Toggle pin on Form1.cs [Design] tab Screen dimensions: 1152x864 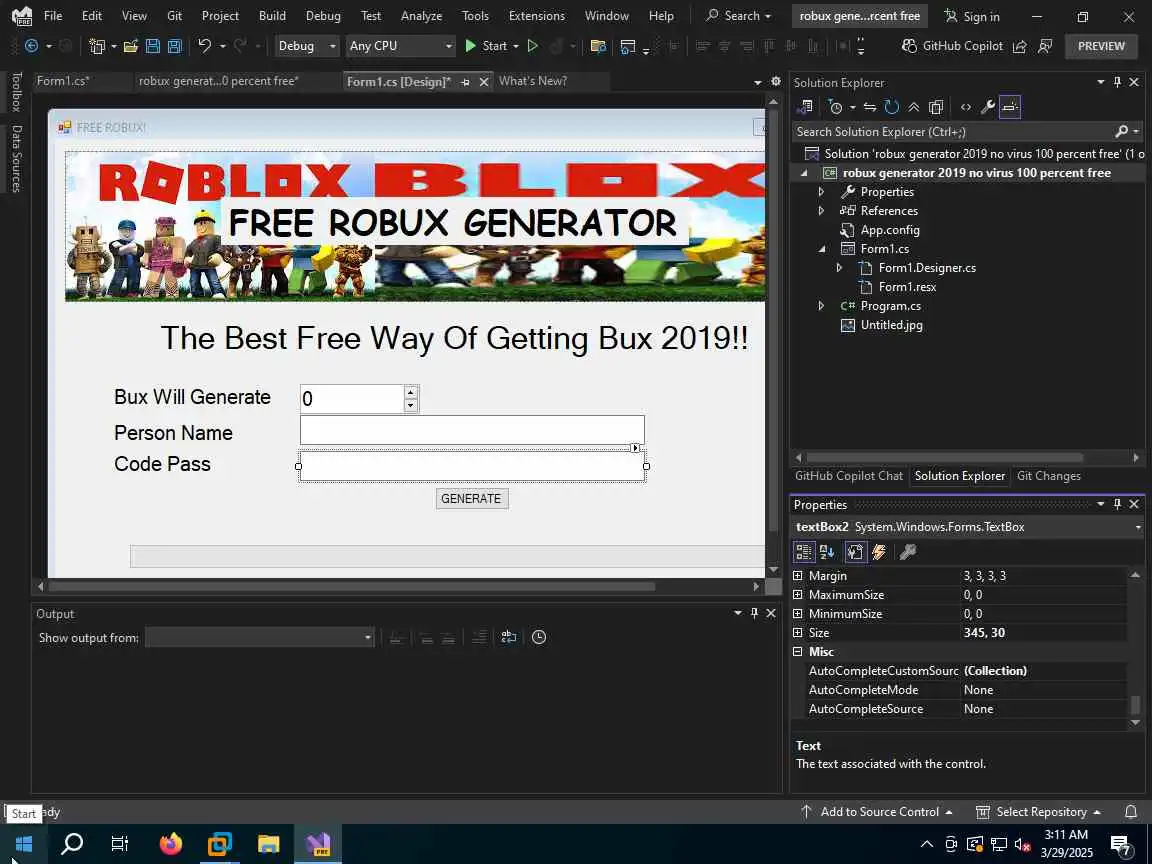pyautogui.click(x=465, y=82)
